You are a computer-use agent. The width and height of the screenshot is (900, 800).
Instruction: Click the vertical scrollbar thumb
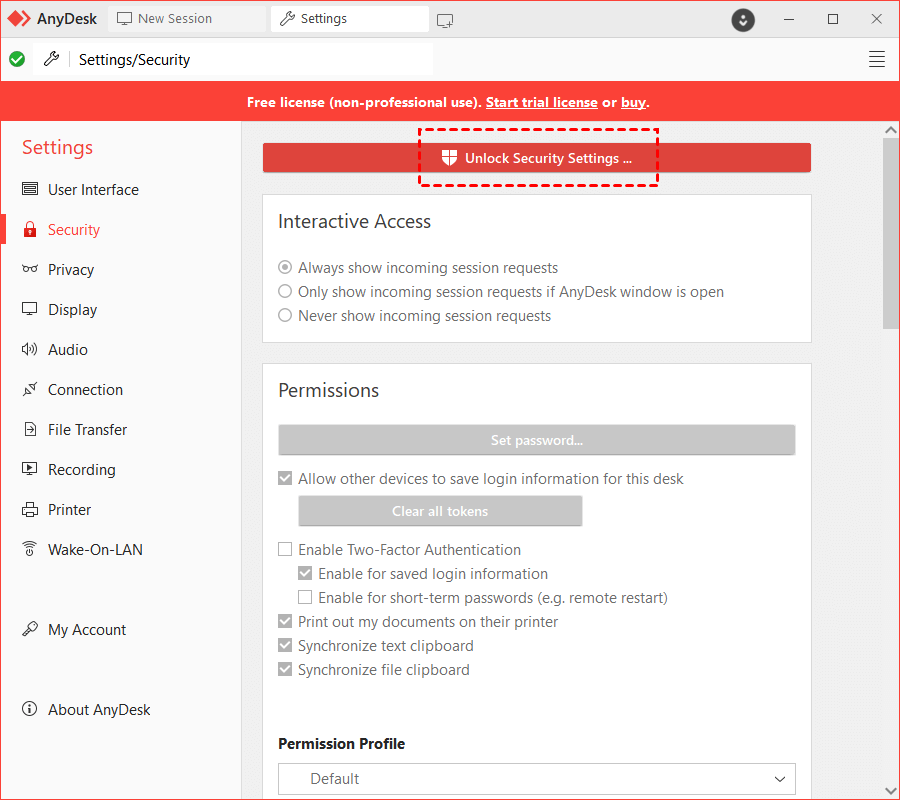(x=890, y=230)
